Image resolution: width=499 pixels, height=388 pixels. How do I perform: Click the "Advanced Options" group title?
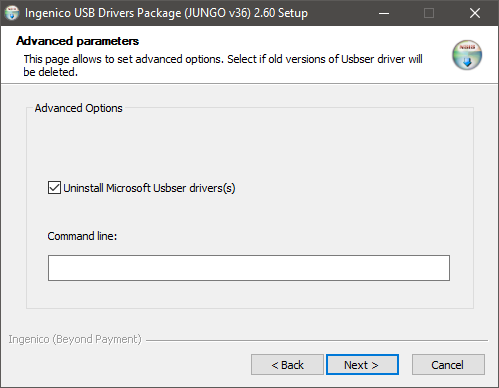pos(79,108)
